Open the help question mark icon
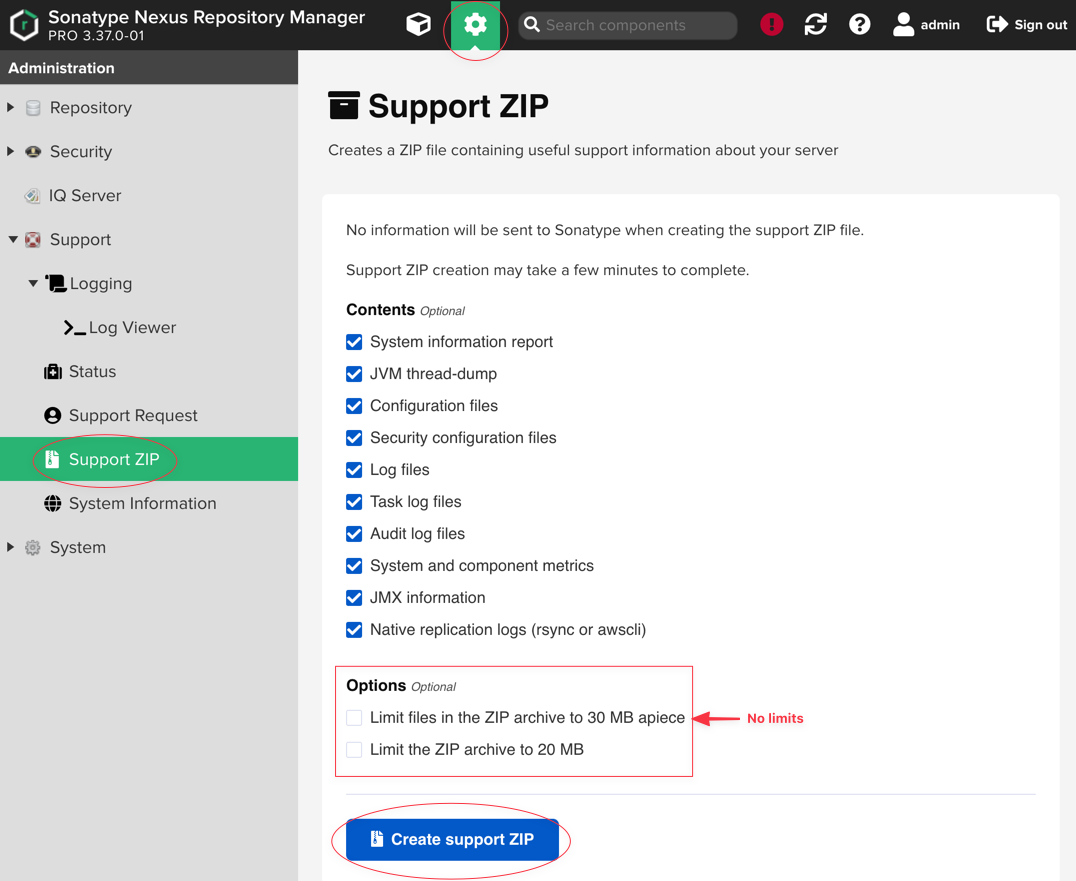1076x881 pixels. 859,23
